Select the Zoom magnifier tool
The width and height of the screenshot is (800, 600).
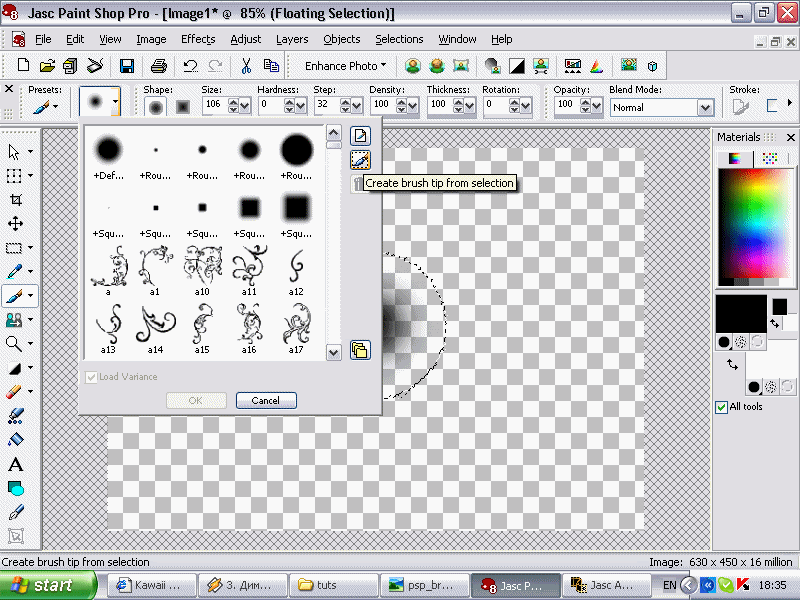pos(14,343)
